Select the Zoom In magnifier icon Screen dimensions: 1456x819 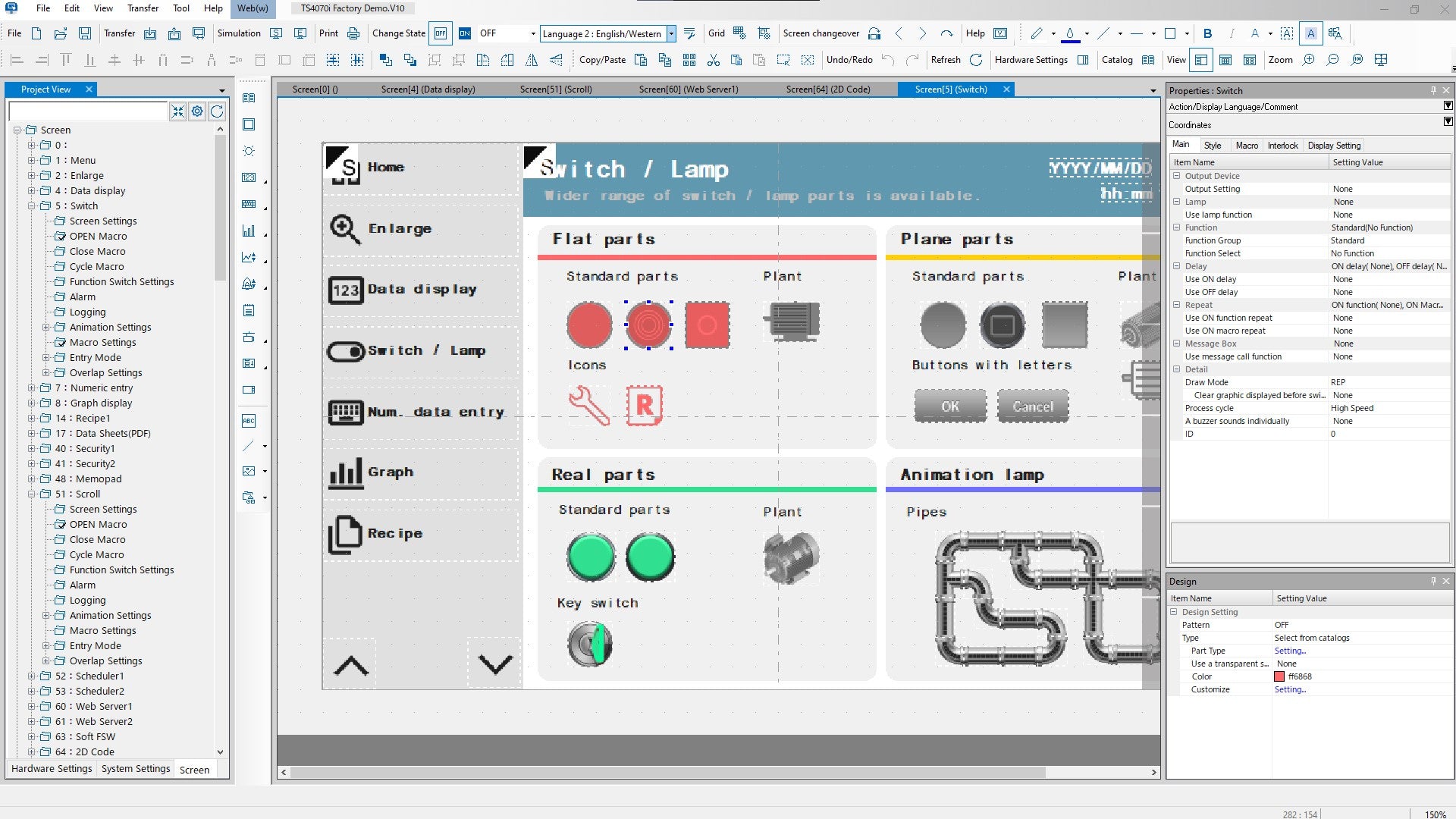(1309, 60)
